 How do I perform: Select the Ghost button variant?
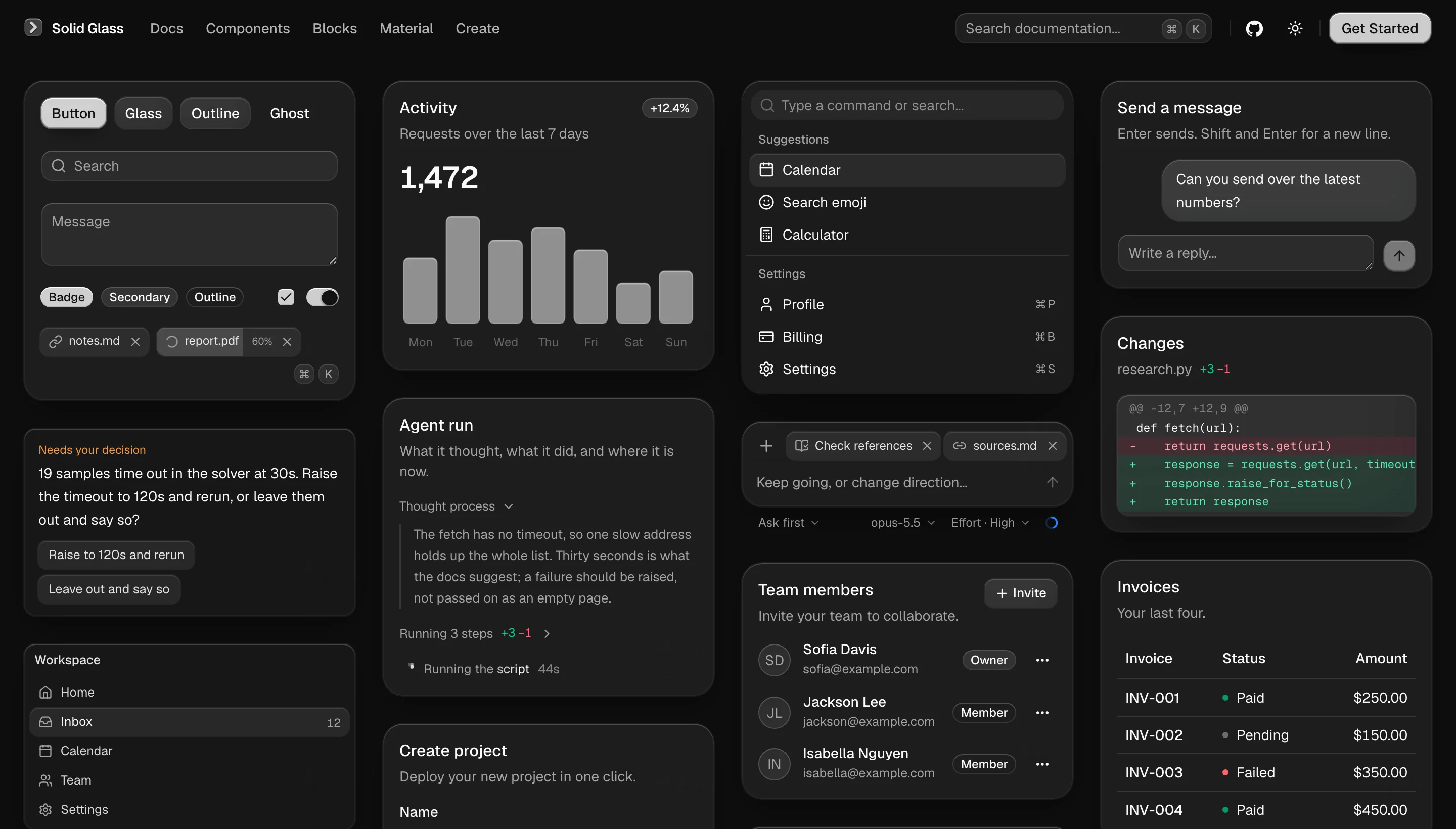tap(289, 113)
